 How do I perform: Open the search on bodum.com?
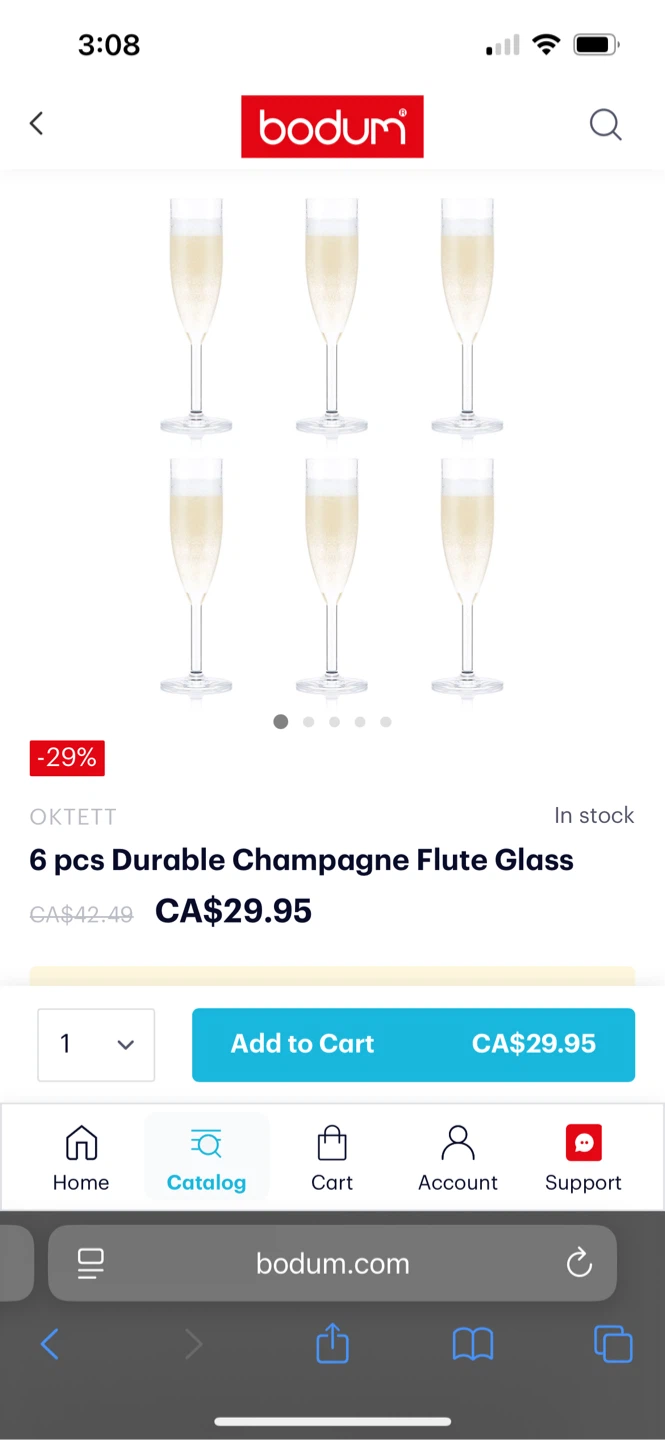606,124
